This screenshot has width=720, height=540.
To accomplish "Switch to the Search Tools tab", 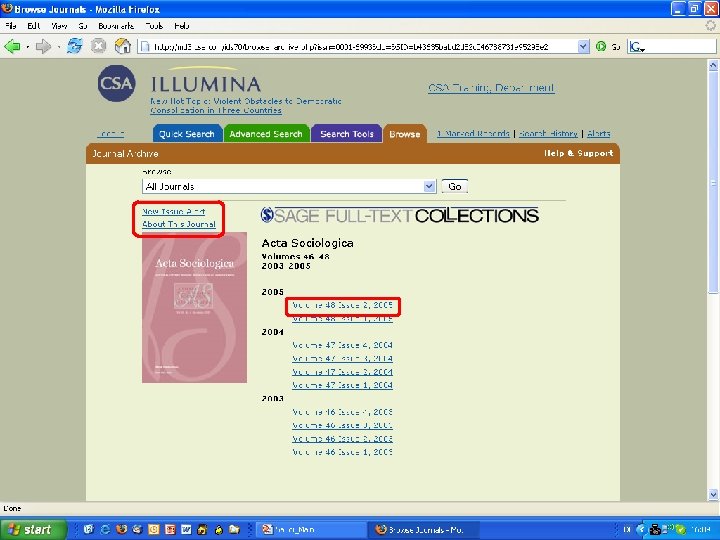I will pos(347,134).
